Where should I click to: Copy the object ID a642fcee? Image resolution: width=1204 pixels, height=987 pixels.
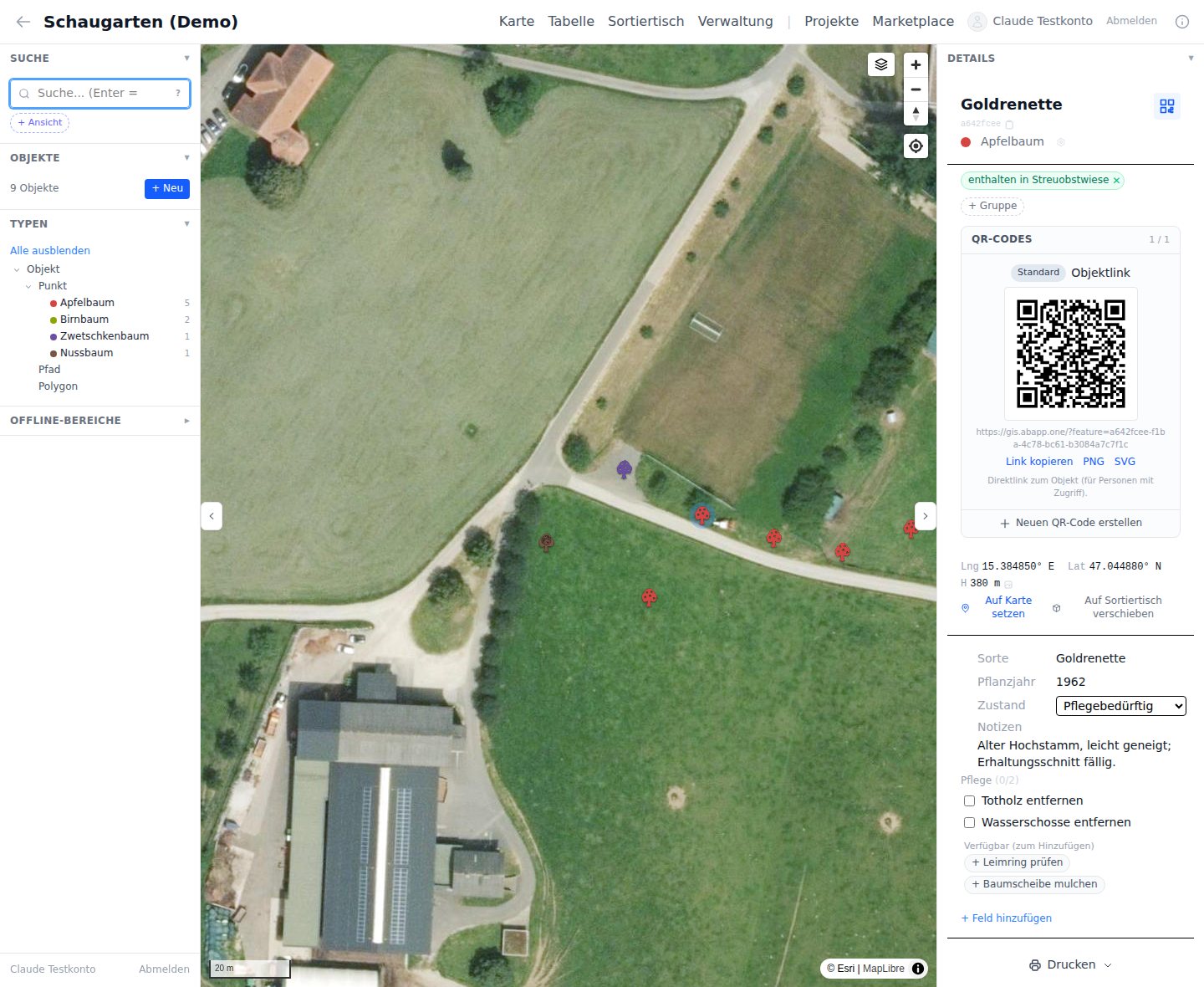point(1009,124)
